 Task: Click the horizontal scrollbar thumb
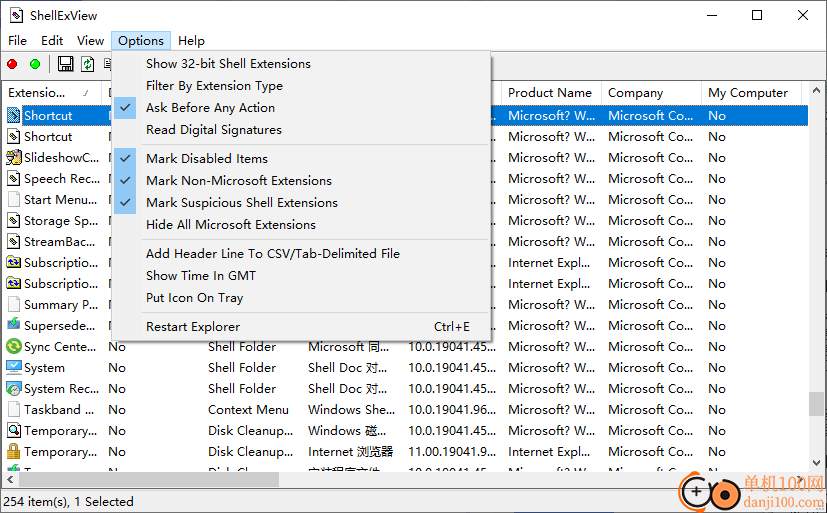(x=149, y=480)
